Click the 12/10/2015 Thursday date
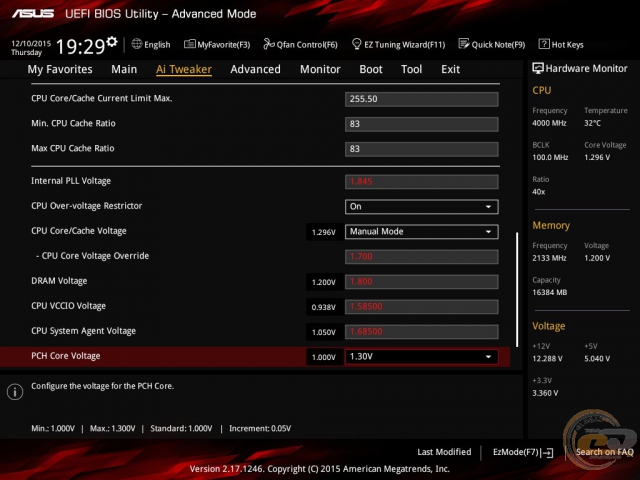Viewport: 640px width, 480px height. tap(31, 48)
